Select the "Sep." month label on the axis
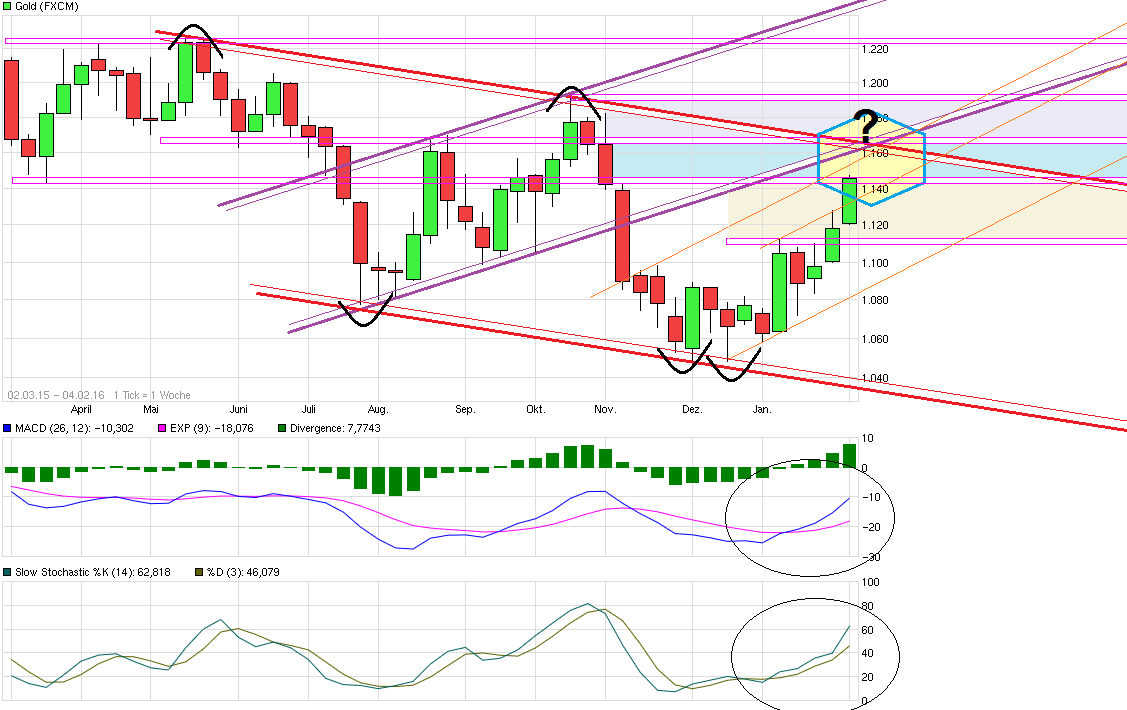This screenshot has width=1127, height=710. pyautogui.click(x=464, y=409)
